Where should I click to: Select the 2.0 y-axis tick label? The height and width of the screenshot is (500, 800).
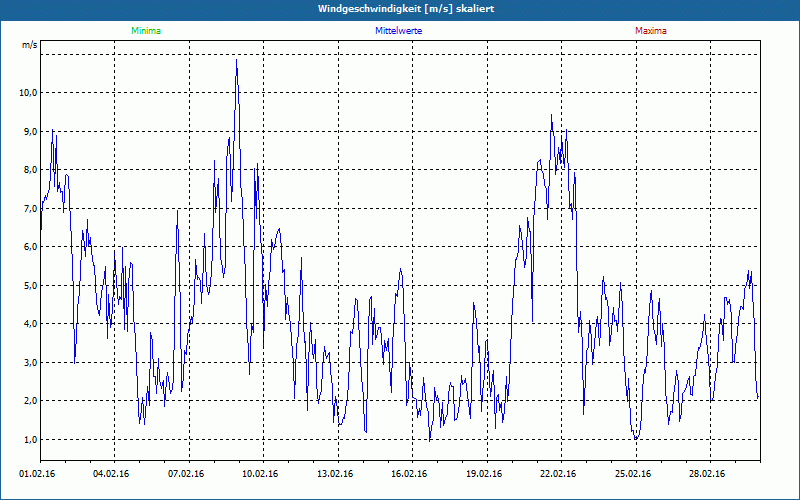29,401
